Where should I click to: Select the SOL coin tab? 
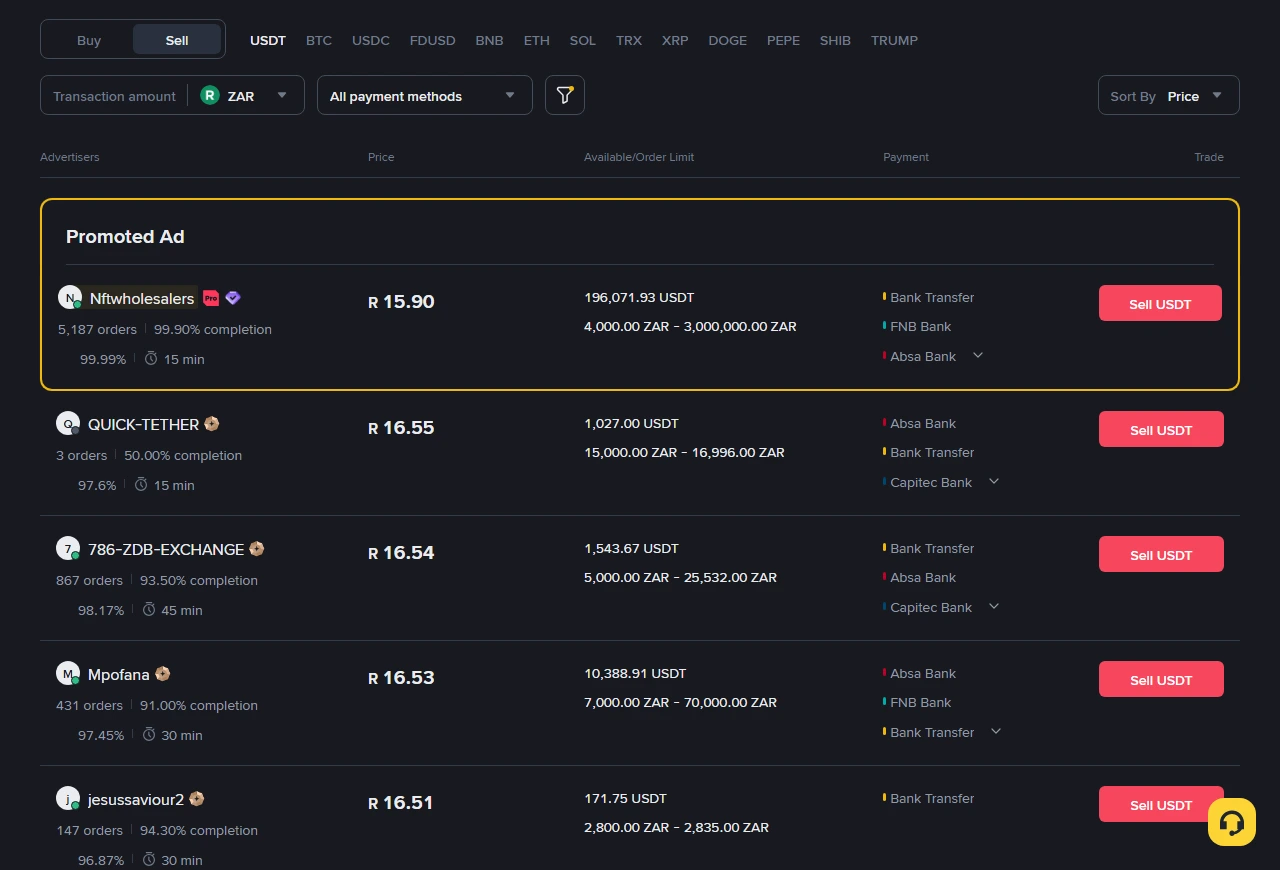pyautogui.click(x=583, y=40)
